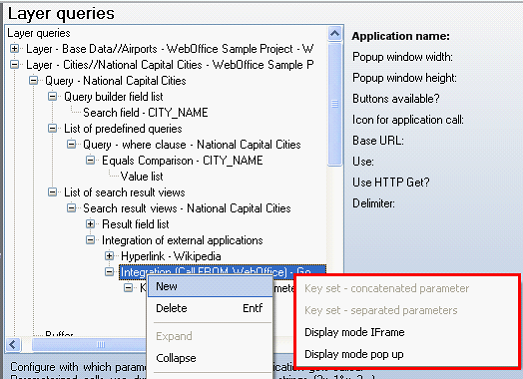Select List of search result views item
Screen dimensions: 523x379
pyautogui.click(x=124, y=193)
